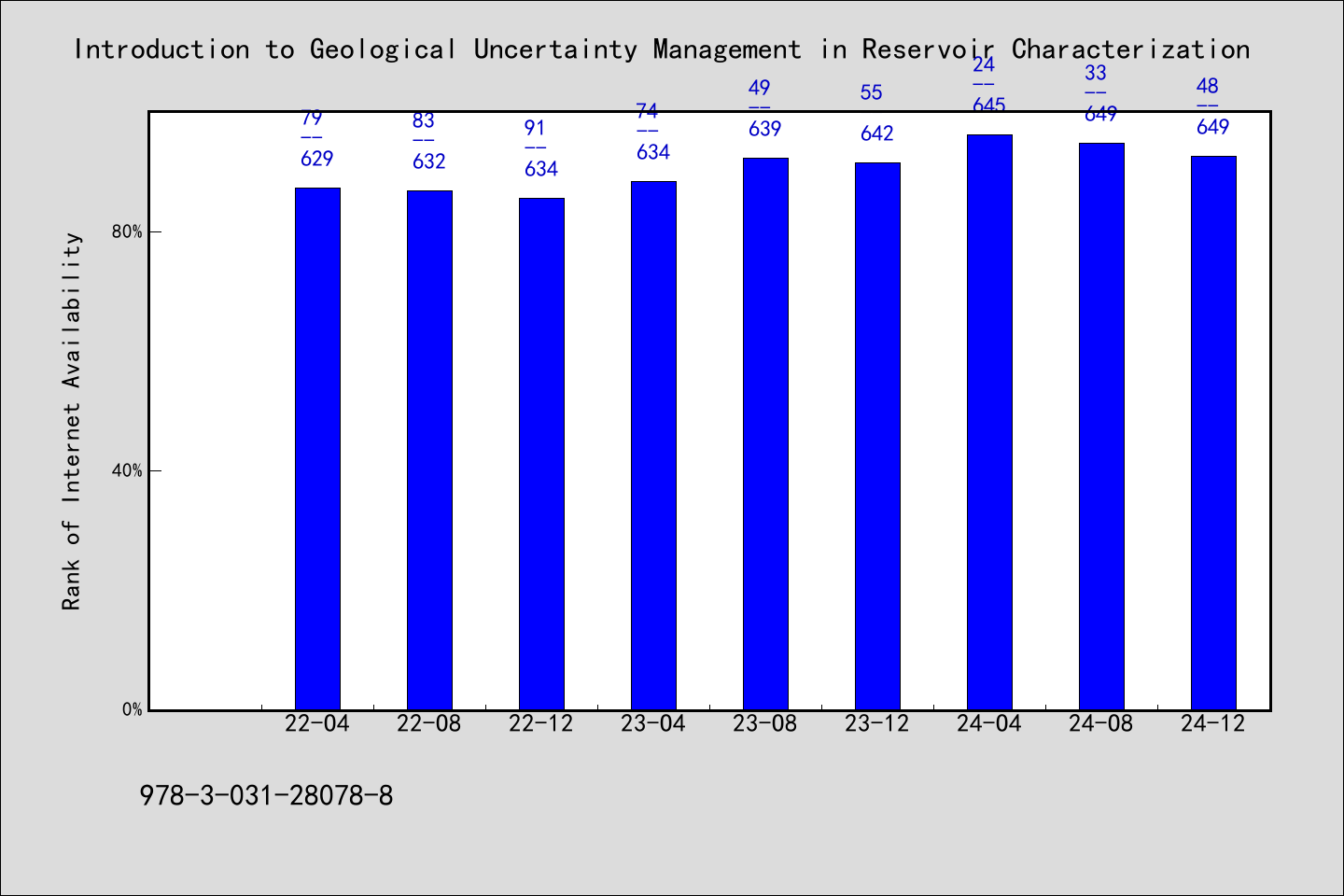Click the blue bar for 24-04
This screenshot has width=1344, height=896.
point(989,422)
